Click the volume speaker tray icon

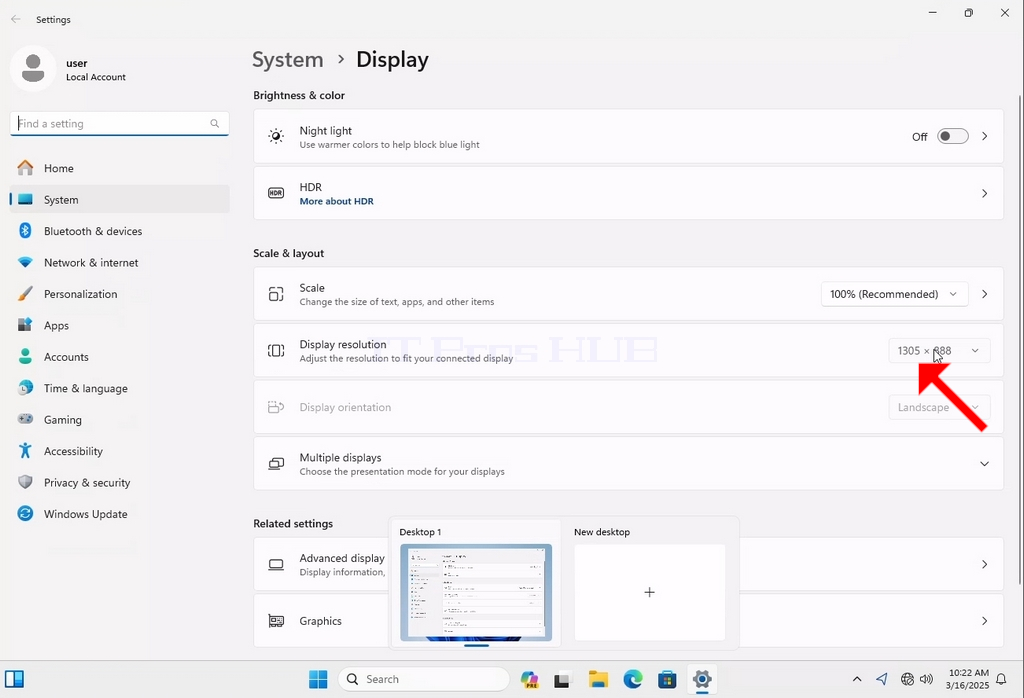pos(926,679)
